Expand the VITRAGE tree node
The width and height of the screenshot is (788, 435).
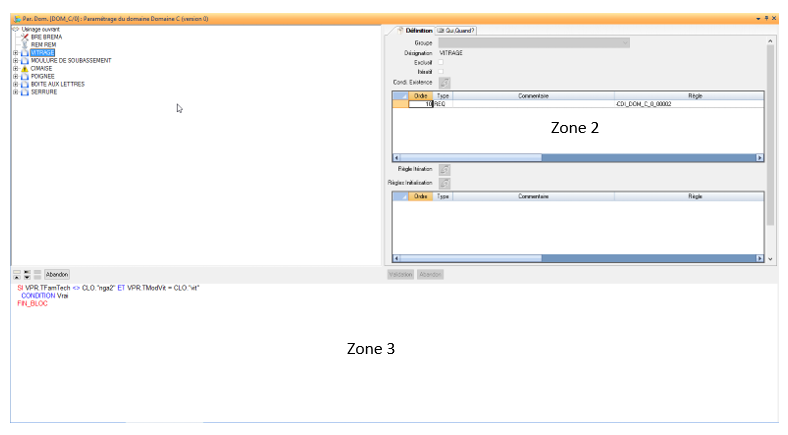[15, 52]
